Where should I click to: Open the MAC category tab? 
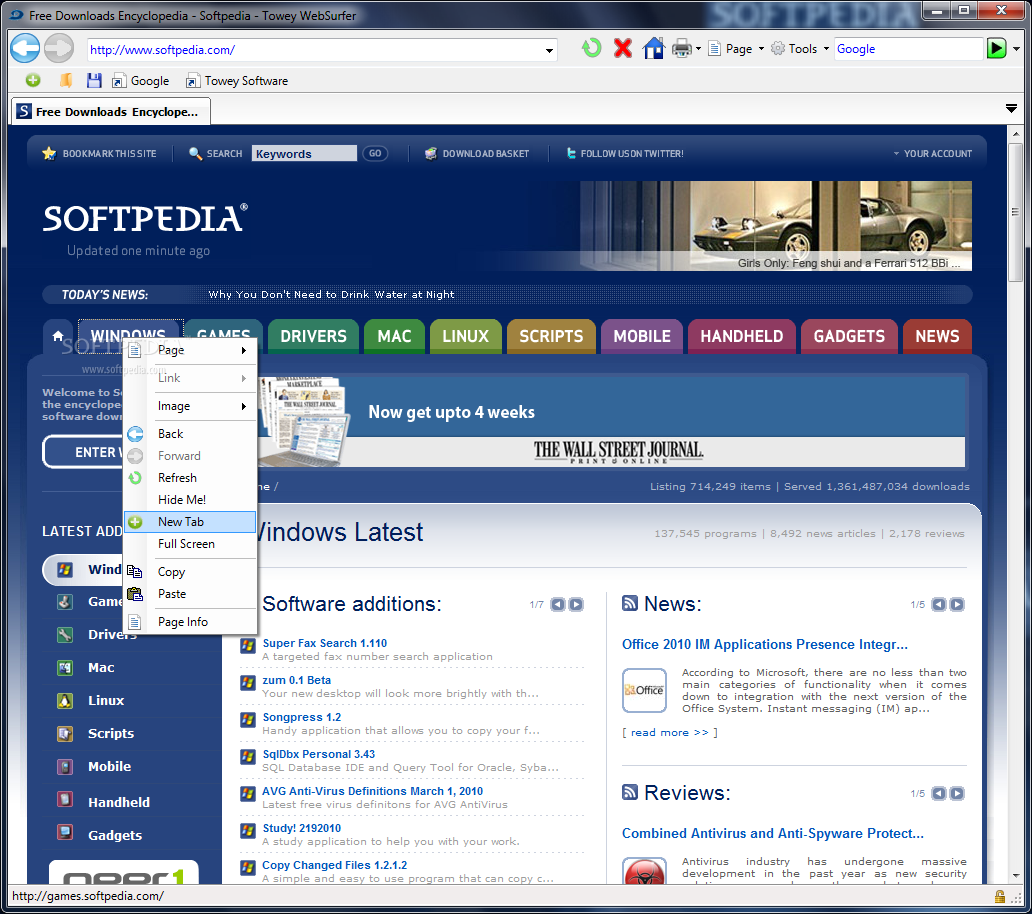coord(394,336)
